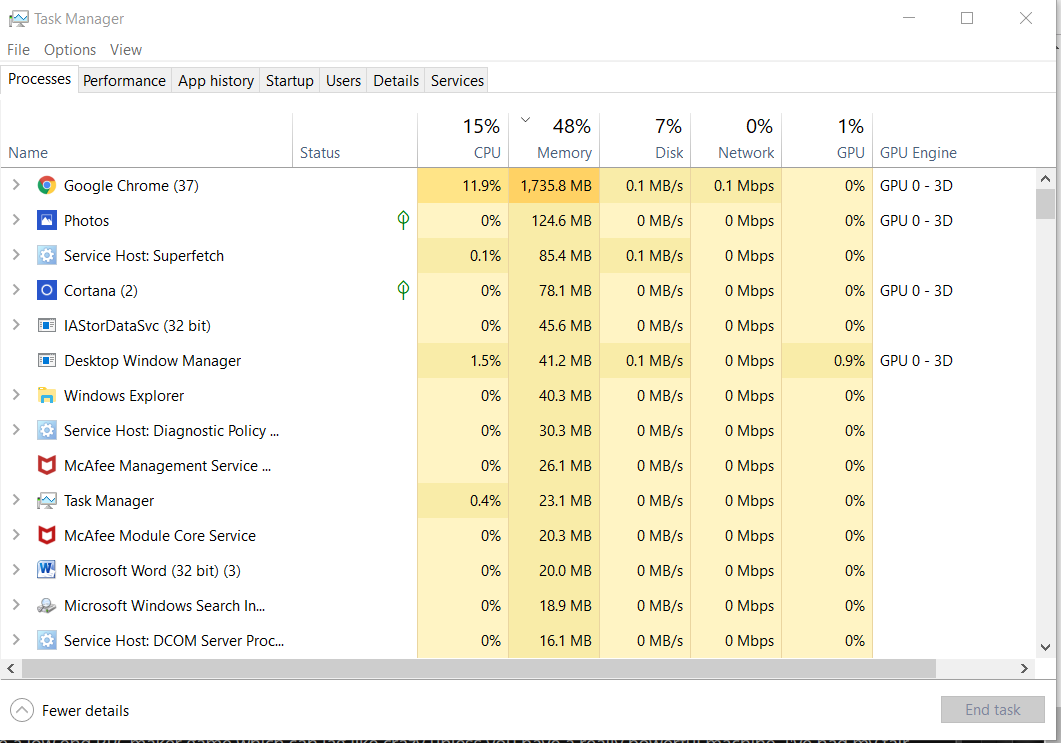1061x743 pixels.
Task: Click the Service Host: Superfetch gear icon
Action: pos(47,256)
